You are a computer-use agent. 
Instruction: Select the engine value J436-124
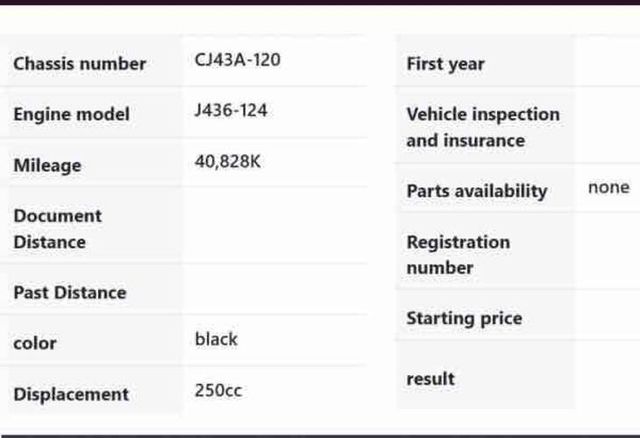tap(231, 110)
